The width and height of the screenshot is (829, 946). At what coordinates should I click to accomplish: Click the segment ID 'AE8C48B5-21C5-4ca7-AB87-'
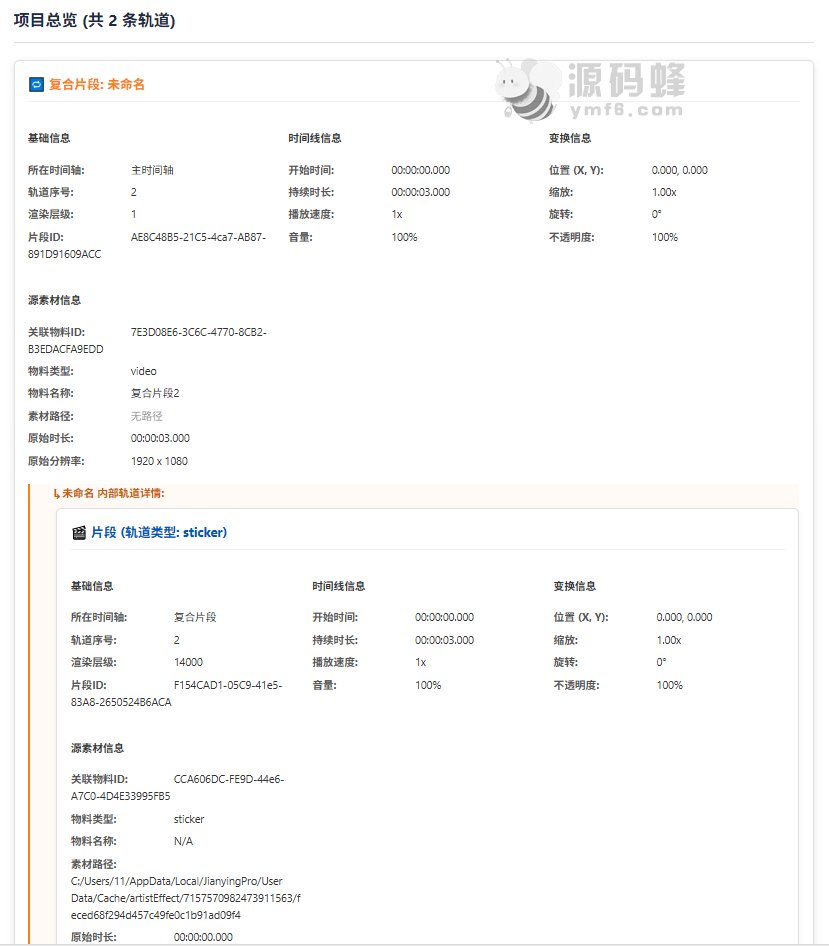(199, 237)
